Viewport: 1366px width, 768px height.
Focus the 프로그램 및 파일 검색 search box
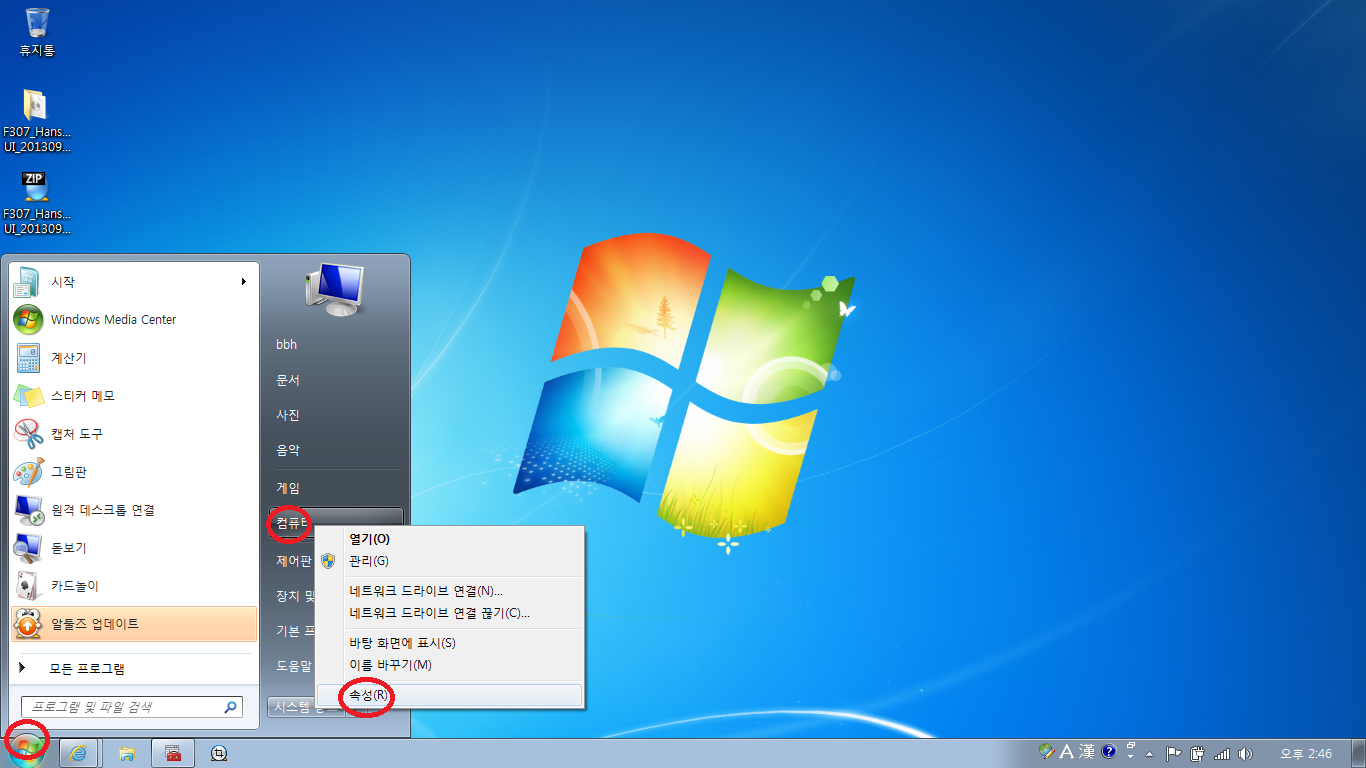[x=132, y=707]
